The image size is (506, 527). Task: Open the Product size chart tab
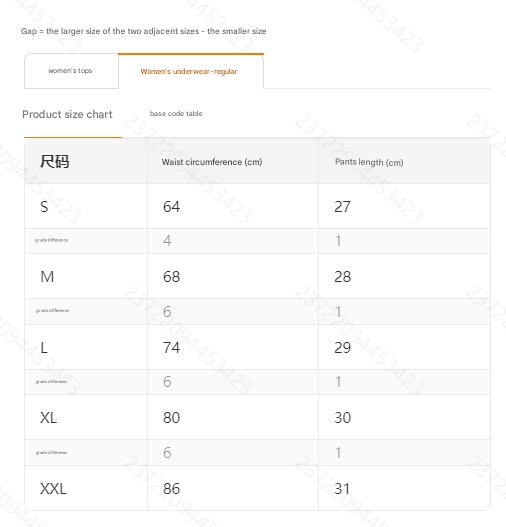pos(67,114)
